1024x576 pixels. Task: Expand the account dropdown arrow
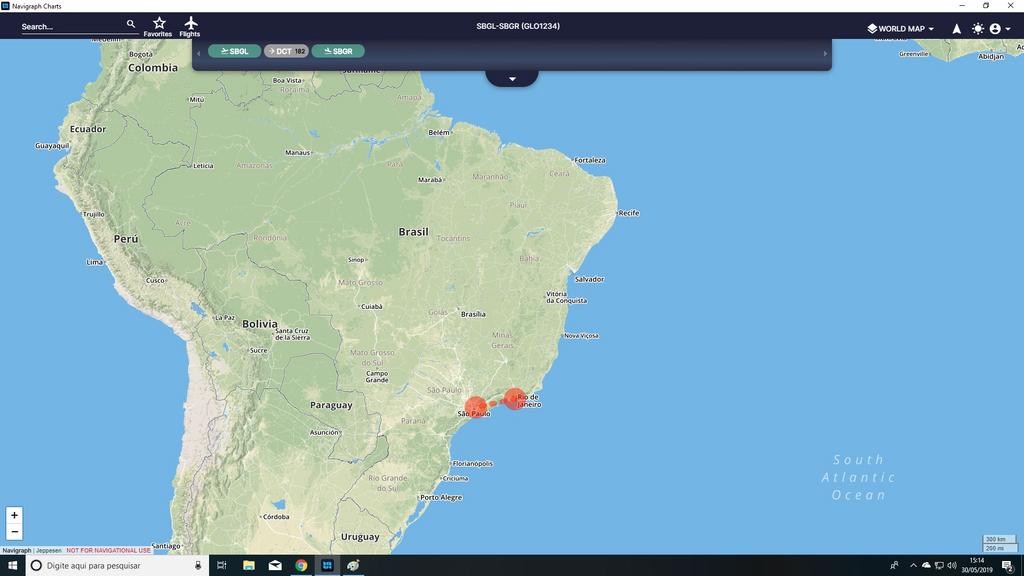click(1008, 29)
